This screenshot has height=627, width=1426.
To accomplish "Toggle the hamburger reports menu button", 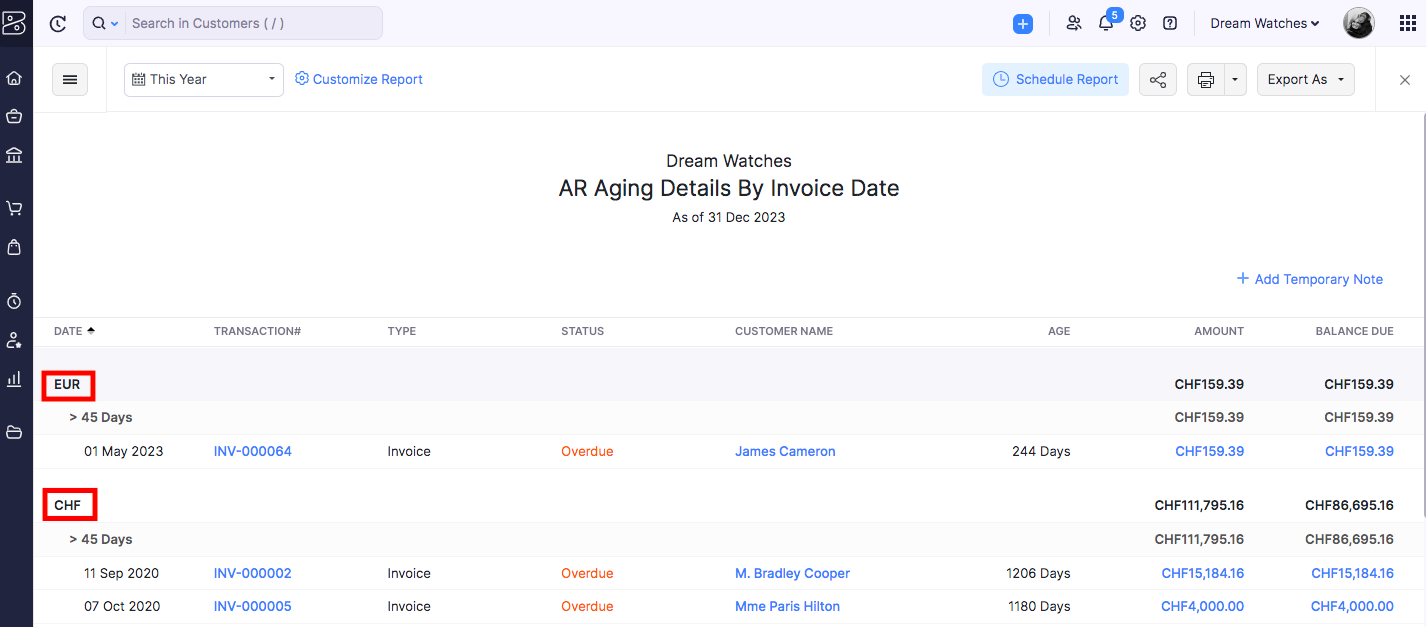I will tap(70, 80).
